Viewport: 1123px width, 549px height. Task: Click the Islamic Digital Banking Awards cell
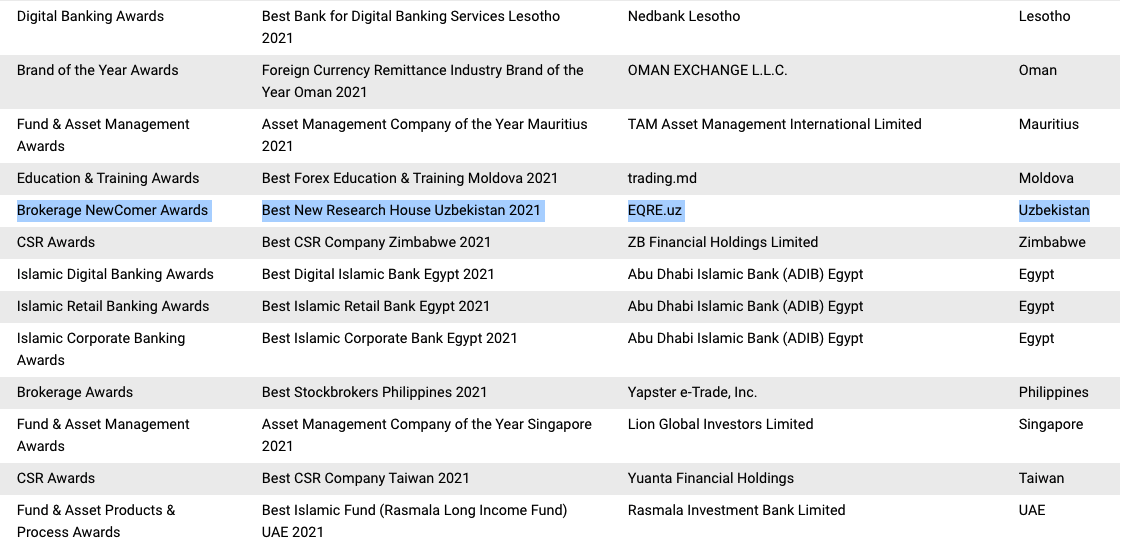115,274
